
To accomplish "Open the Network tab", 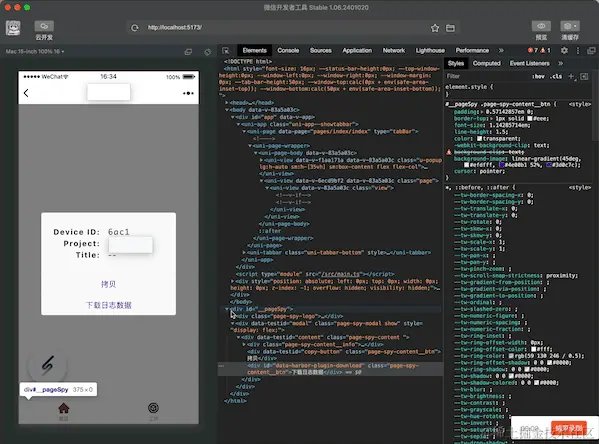I will 394,50.
